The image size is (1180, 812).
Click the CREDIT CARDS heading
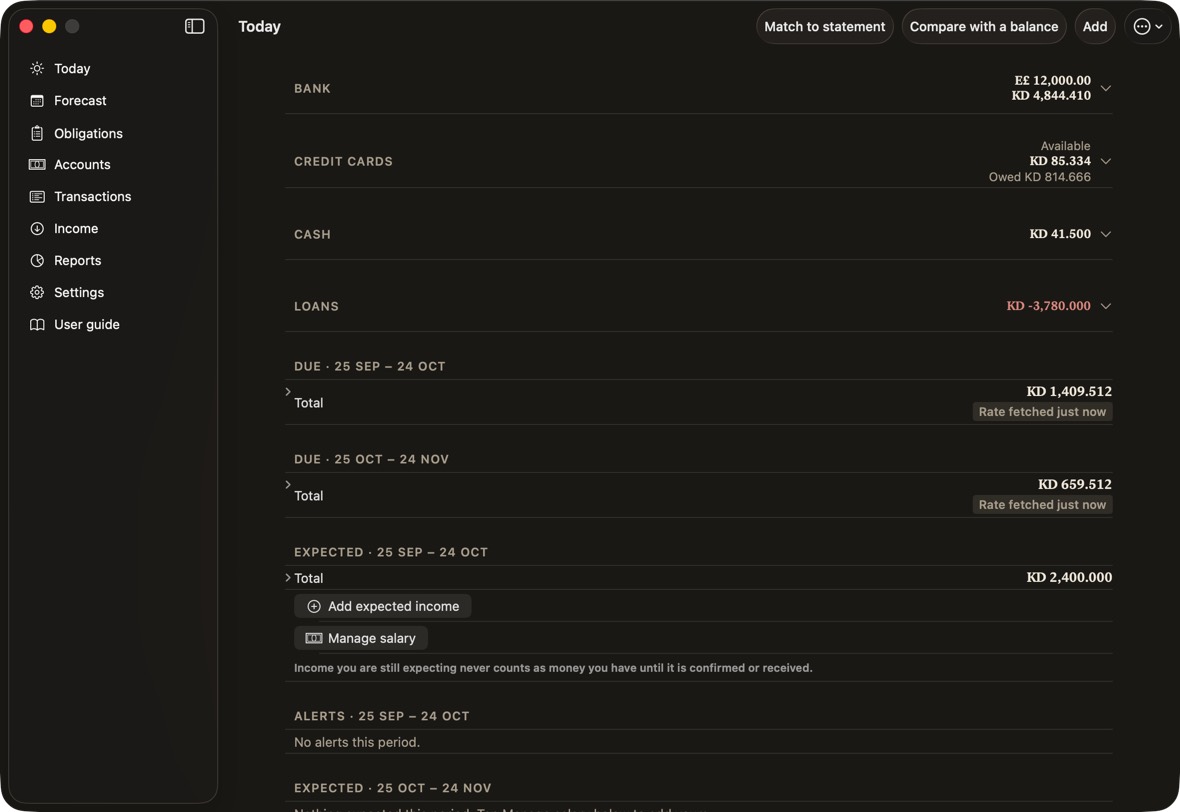coord(343,161)
